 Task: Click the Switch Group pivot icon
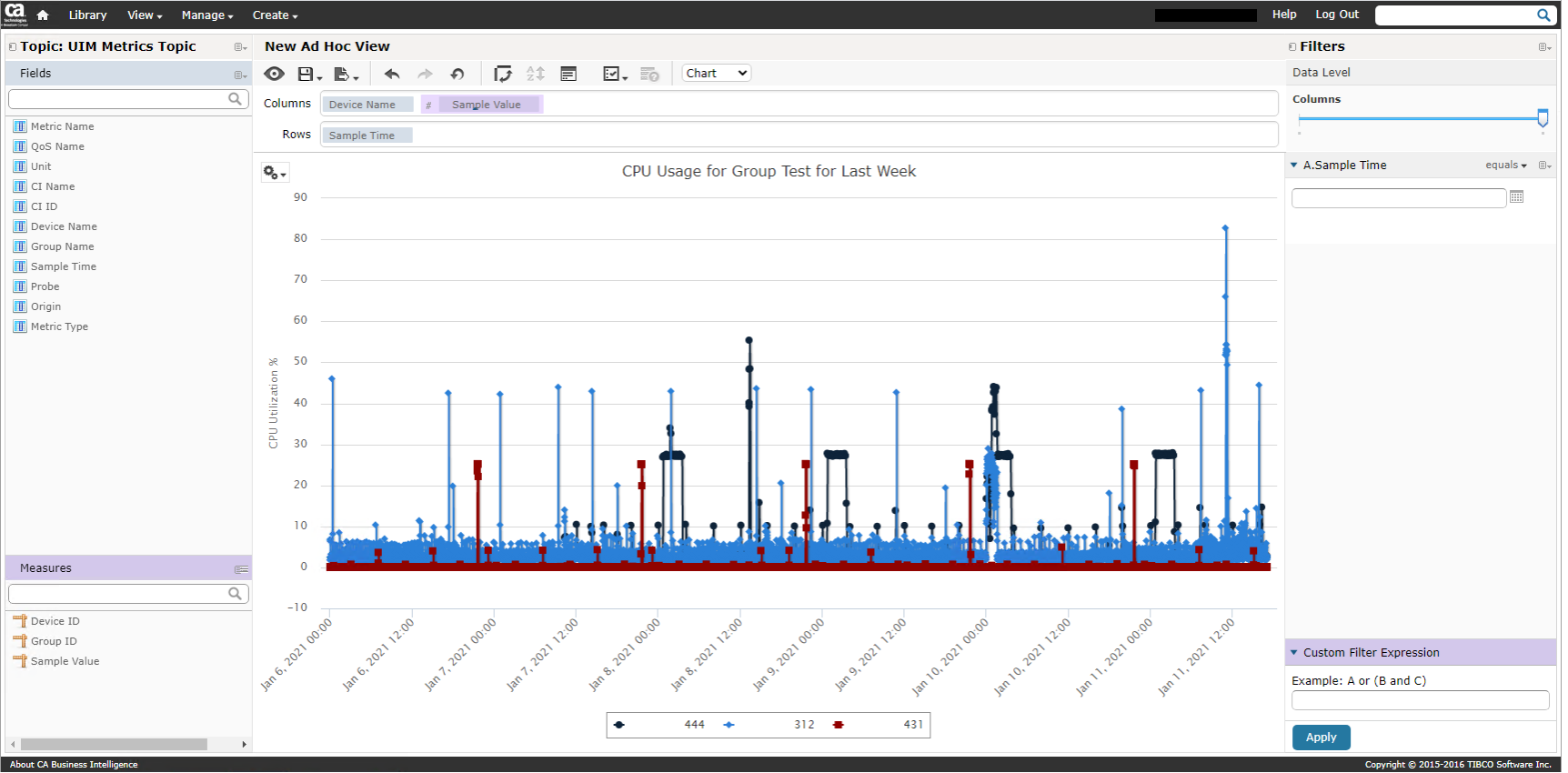[x=502, y=74]
